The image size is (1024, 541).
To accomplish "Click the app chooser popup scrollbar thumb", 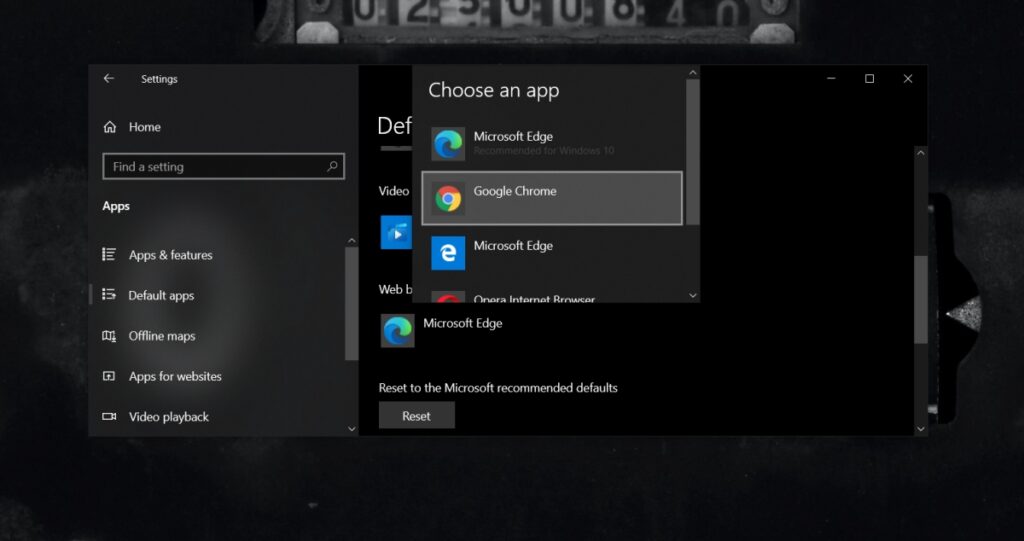I will (x=693, y=152).
